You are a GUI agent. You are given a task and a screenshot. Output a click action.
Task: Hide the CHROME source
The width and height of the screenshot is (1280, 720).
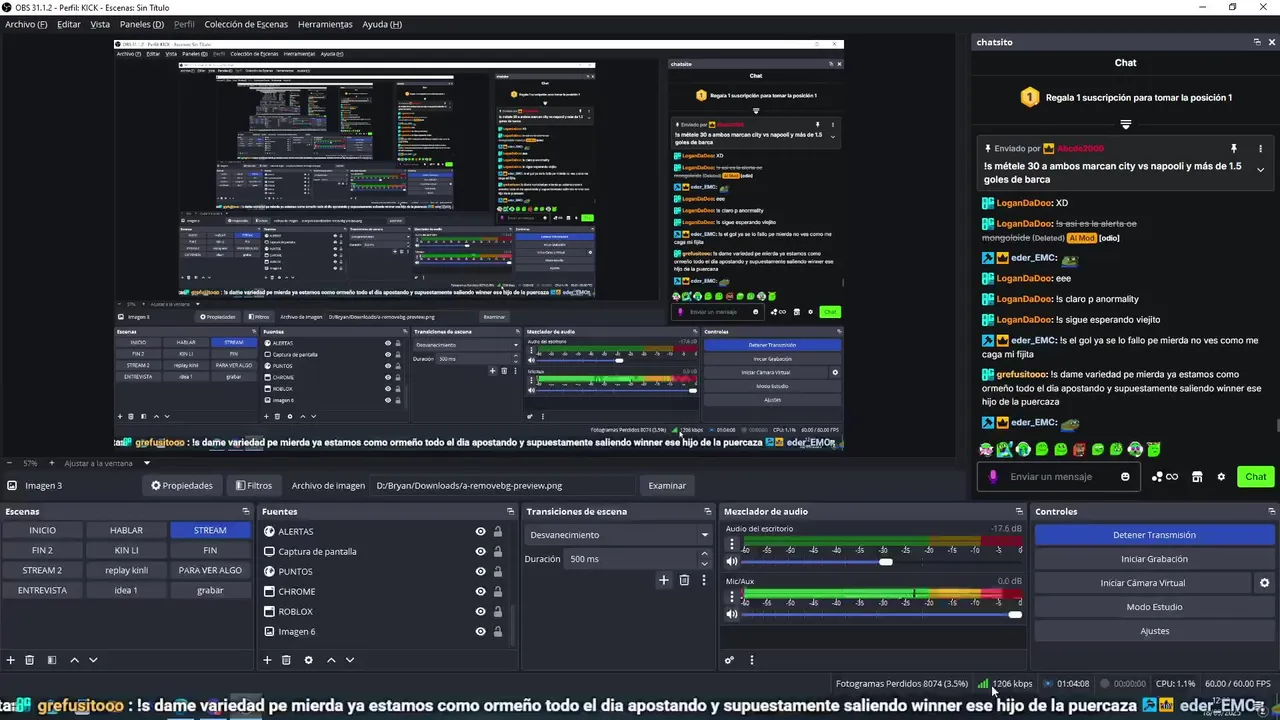coord(481,592)
